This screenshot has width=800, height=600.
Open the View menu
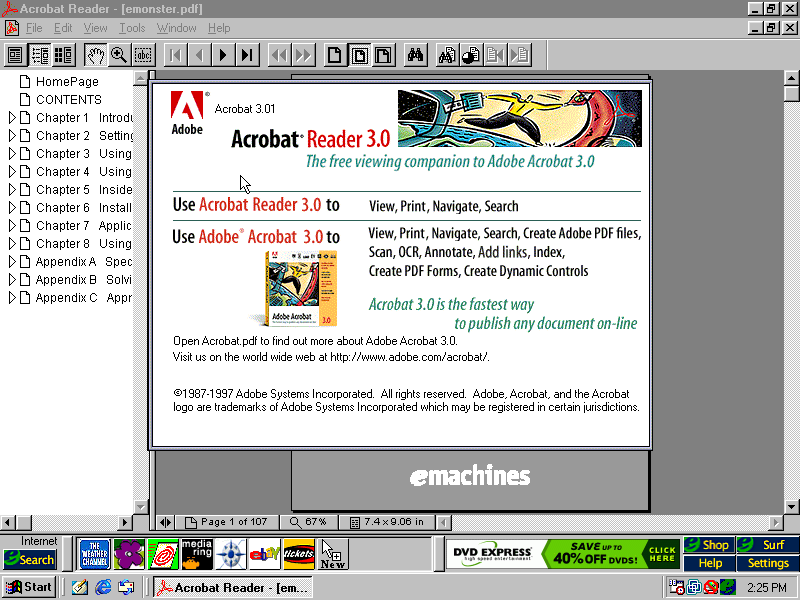[x=95, y=28]
